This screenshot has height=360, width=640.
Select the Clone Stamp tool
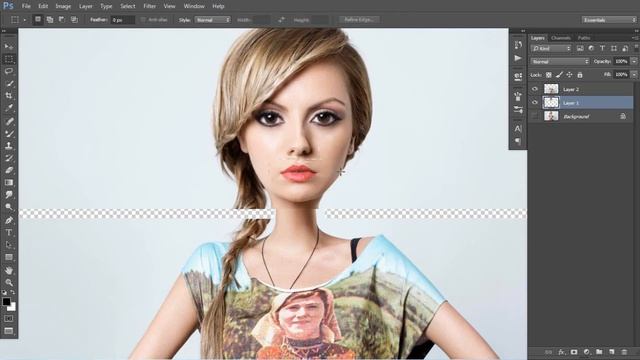coord(9,145)
